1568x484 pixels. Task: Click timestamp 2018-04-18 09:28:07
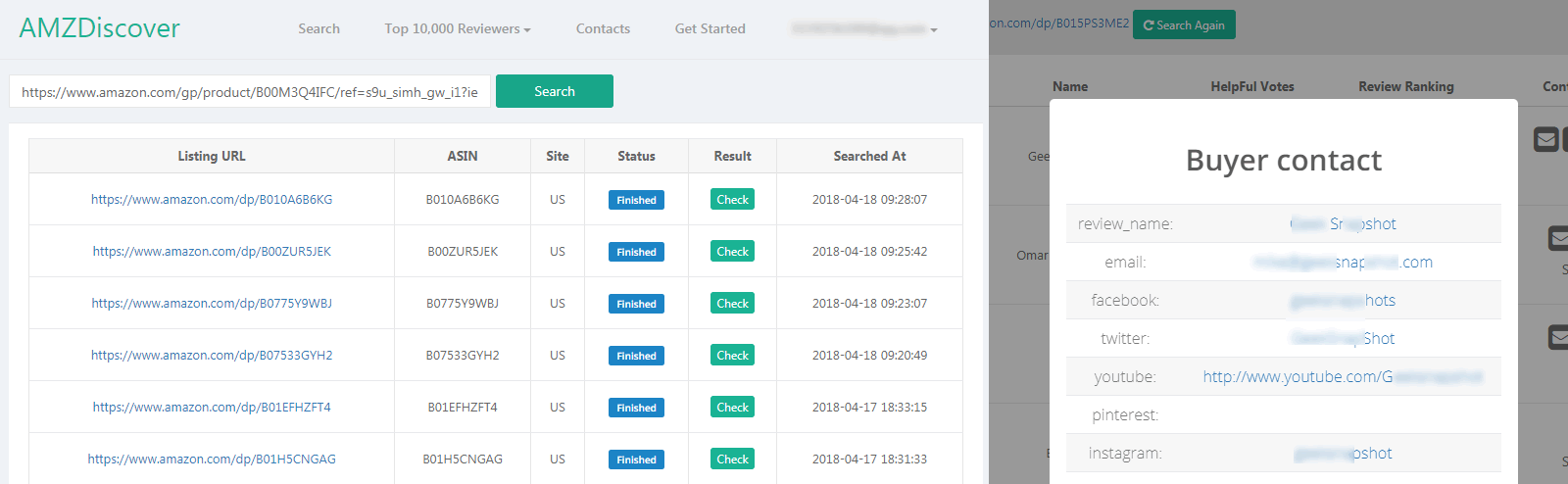(x=869, y=199)
